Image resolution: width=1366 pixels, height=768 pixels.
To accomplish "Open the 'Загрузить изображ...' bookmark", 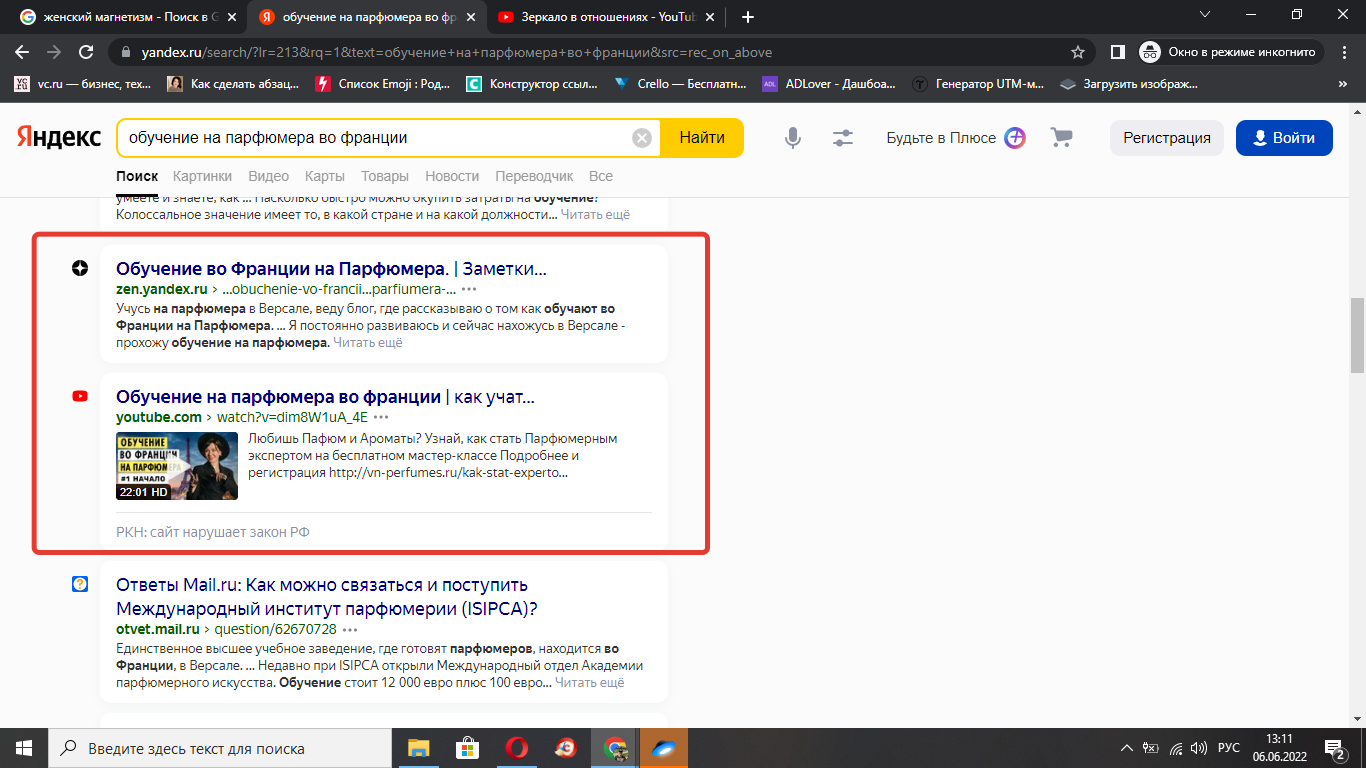I will [1128, 84].
